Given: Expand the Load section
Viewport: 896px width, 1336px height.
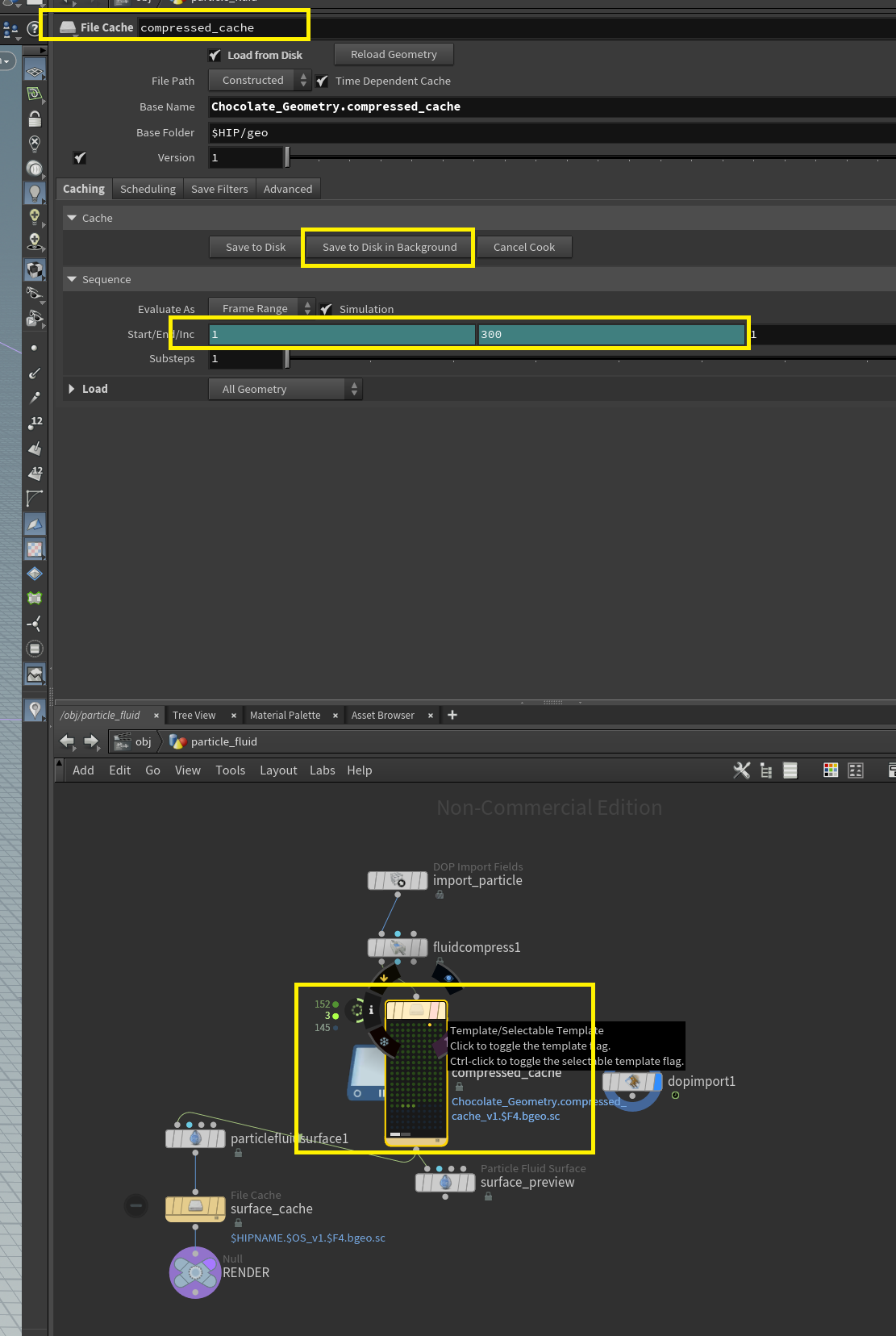Looking at the screenshot, I should (72, 389).
